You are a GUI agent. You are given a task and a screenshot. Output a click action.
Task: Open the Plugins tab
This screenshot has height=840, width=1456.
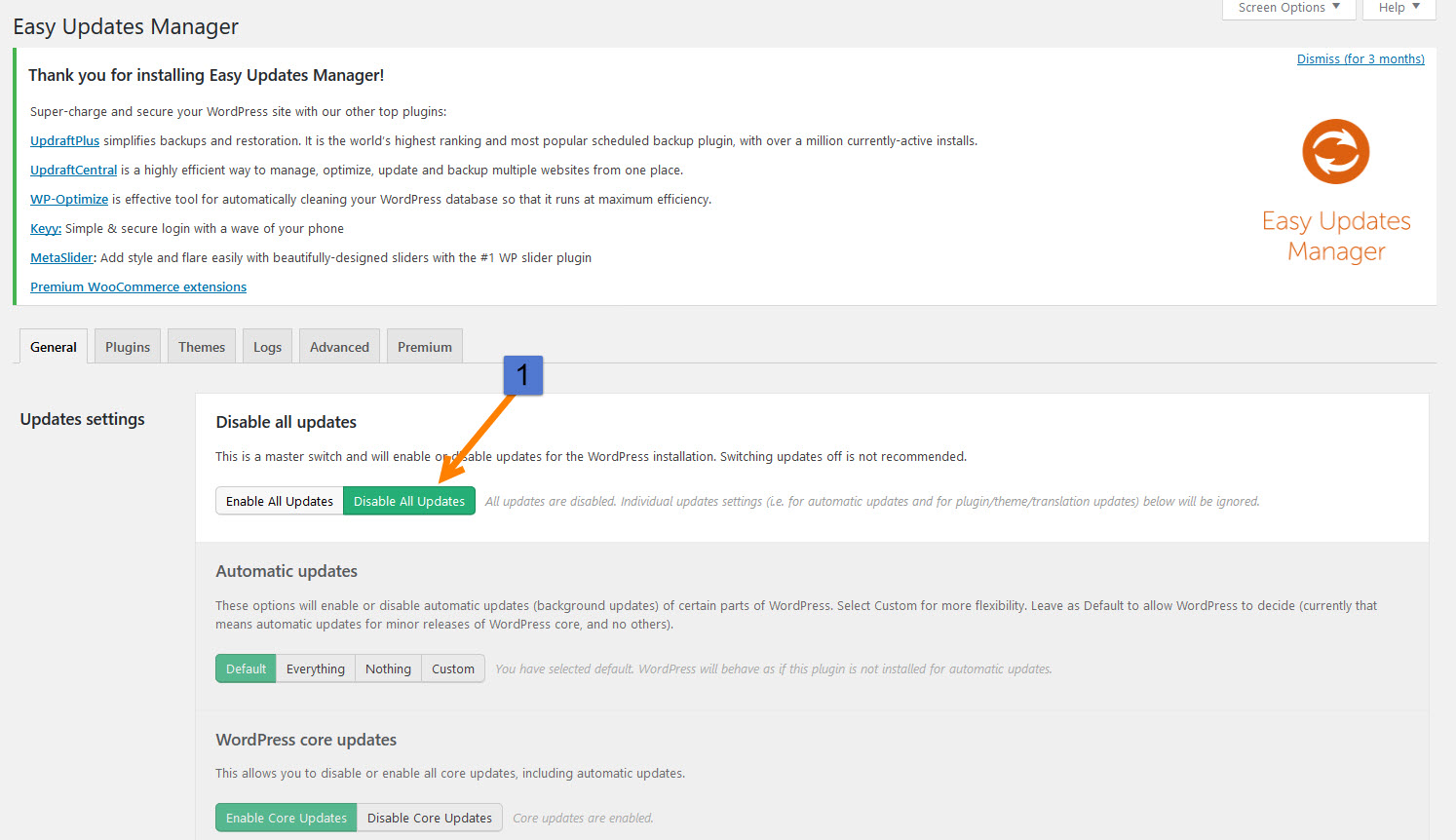[x=128, y=347]
